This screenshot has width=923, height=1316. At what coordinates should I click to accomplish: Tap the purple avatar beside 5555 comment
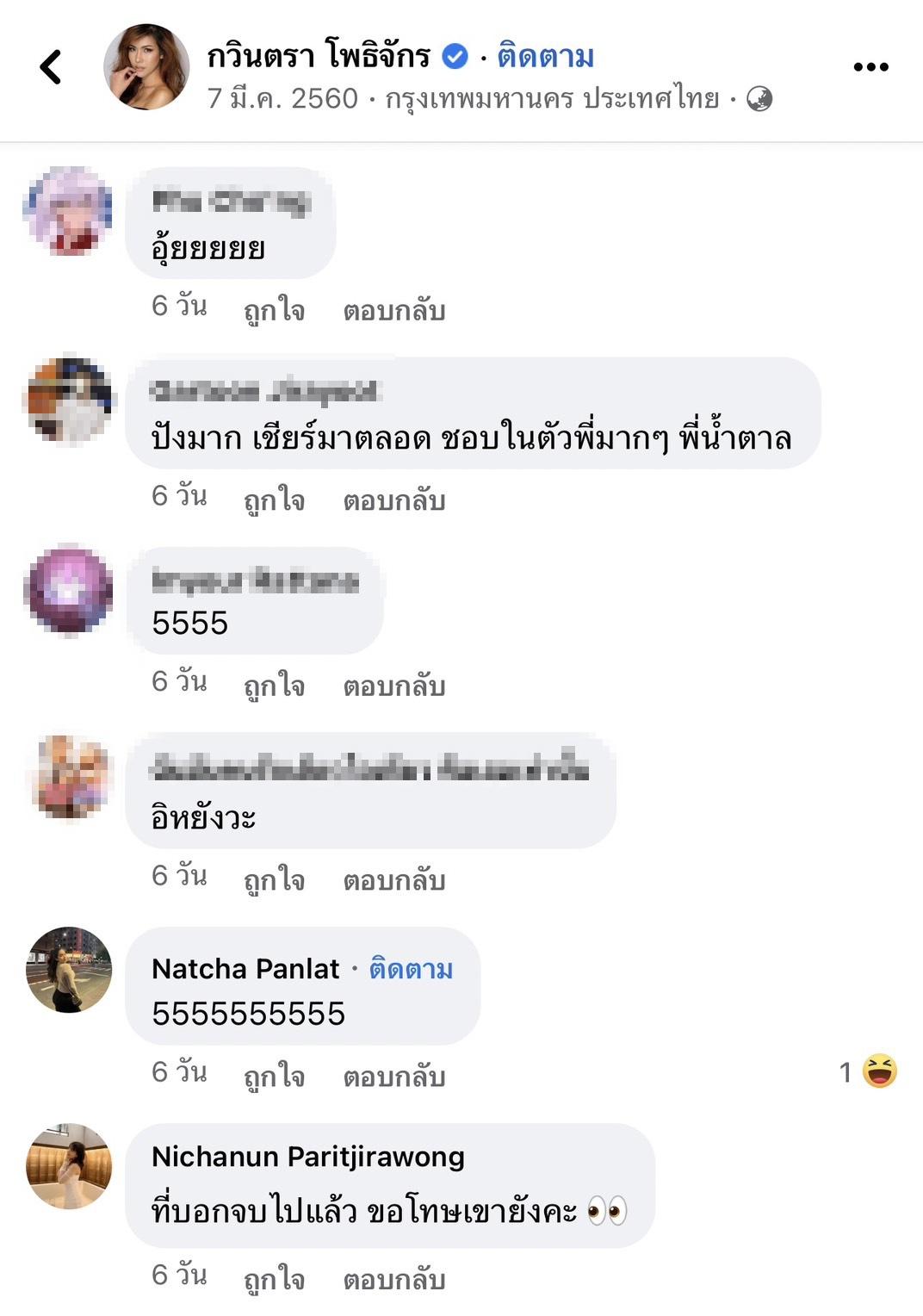point(69,589)
